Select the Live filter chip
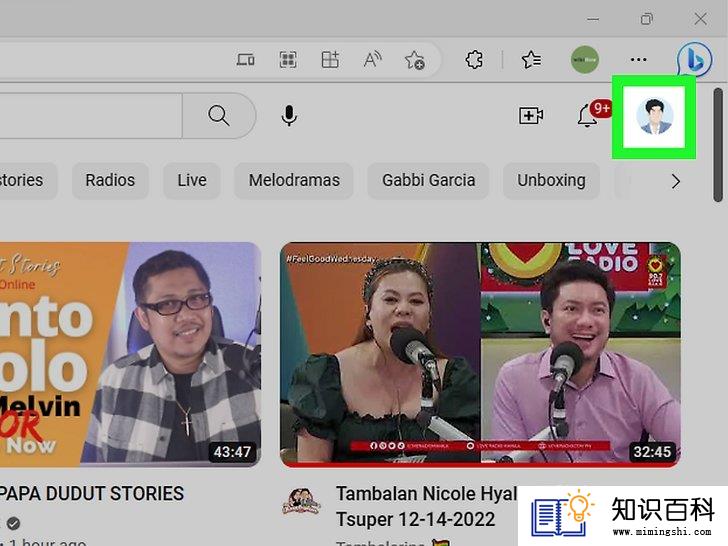 point(192,180)
